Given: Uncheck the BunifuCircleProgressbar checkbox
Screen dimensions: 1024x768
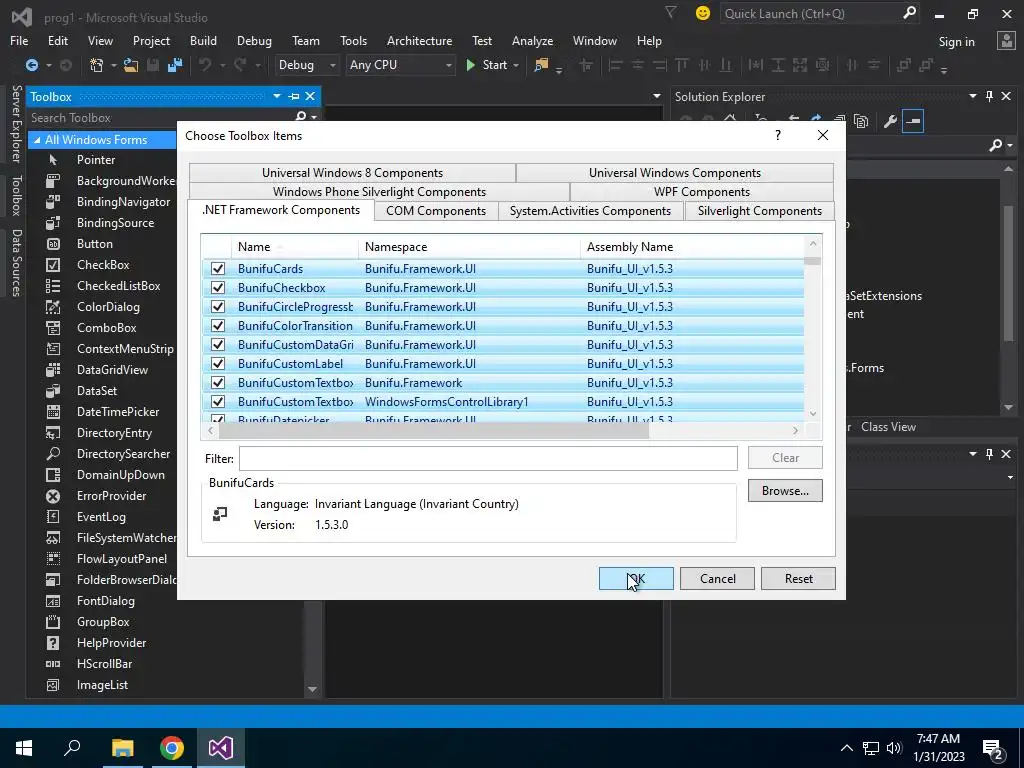Looking at the screenshot, I should (x=217, y=306).
